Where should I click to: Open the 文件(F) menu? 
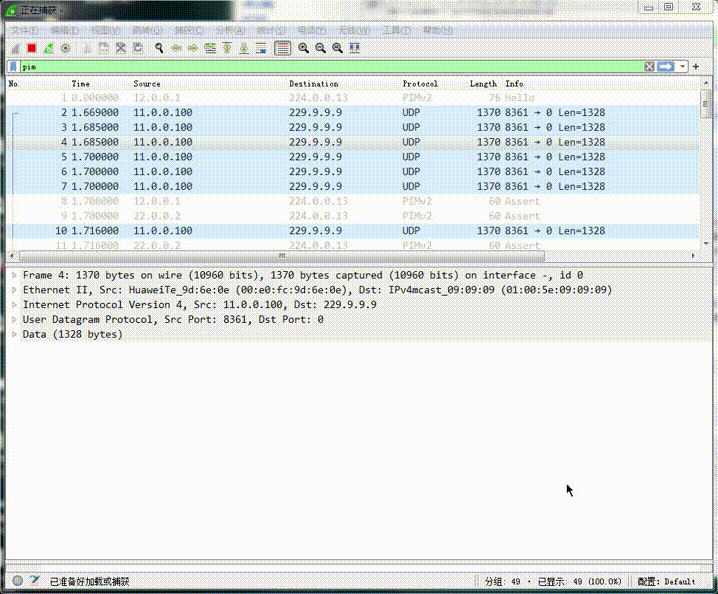point(24,30)
